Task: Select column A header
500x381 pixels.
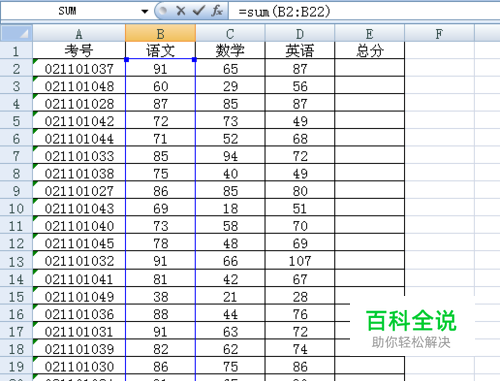Action: coord(79,33)
